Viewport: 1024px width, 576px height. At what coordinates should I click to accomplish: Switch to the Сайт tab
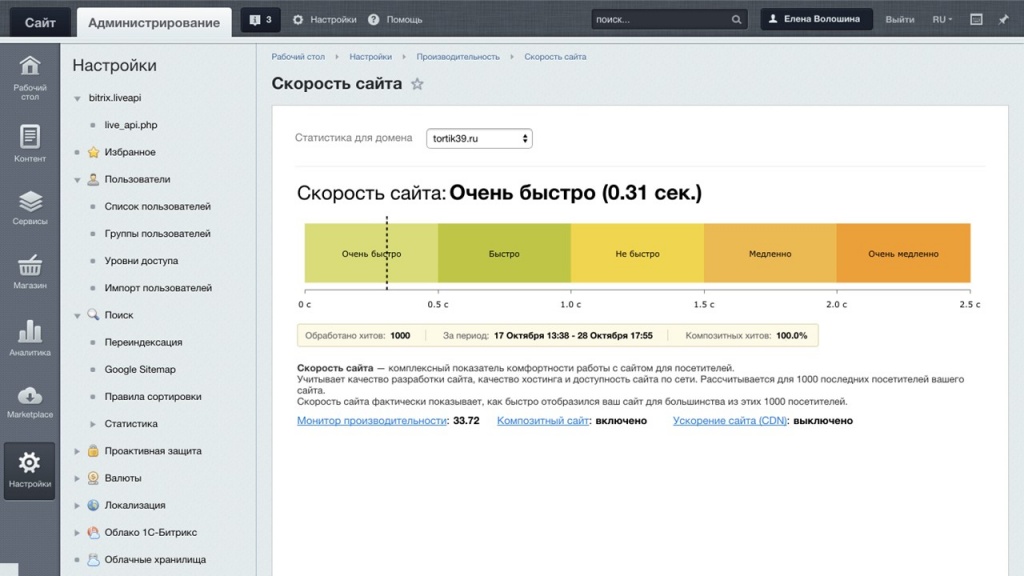click(40, 22)
